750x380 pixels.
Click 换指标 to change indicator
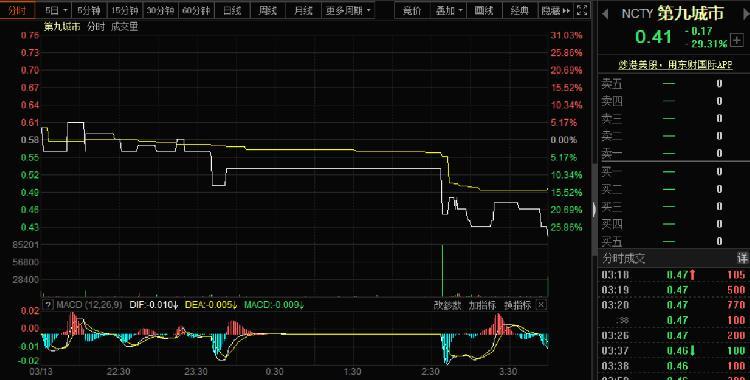[517, 305]
